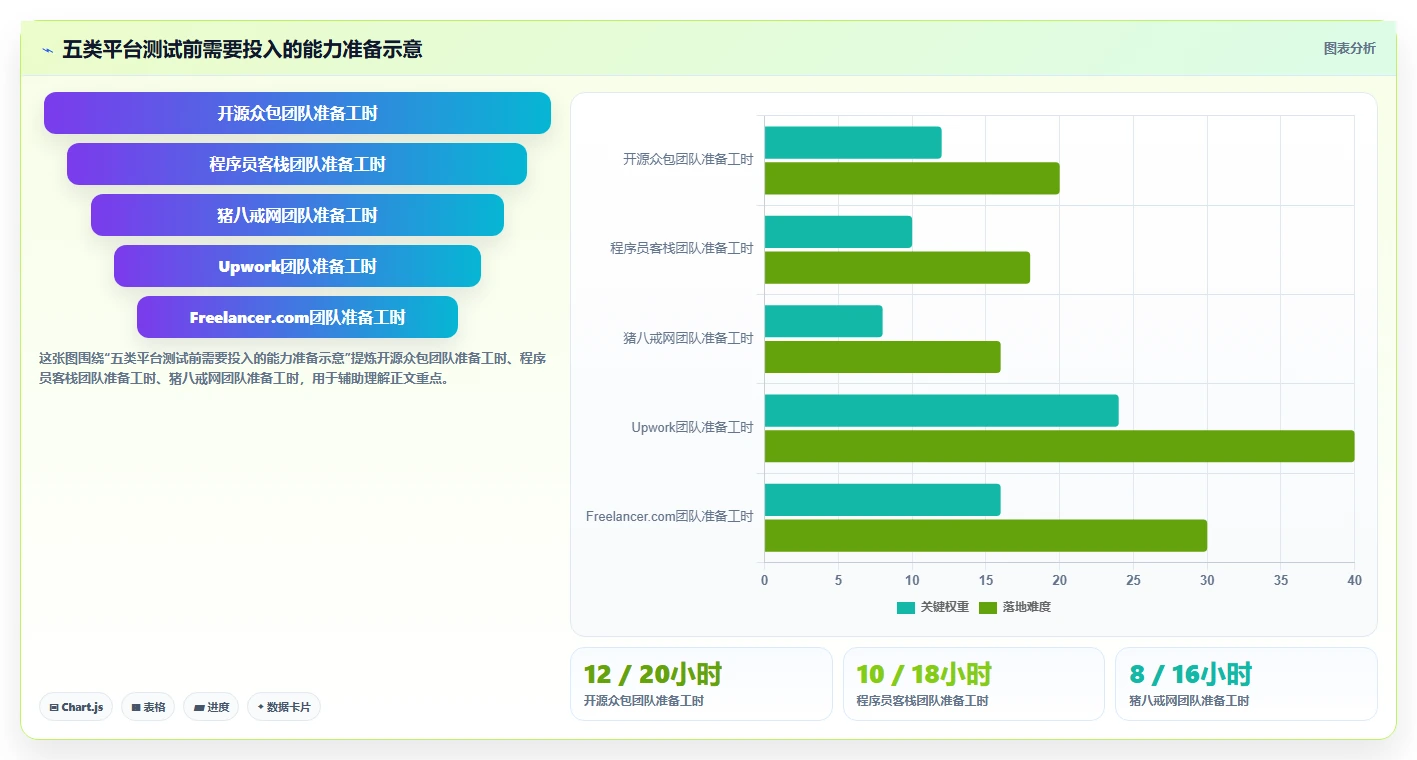Click the teal 关键权重 bar for 程序员客栈
The image size is (1417, 760).
point(838,232)
